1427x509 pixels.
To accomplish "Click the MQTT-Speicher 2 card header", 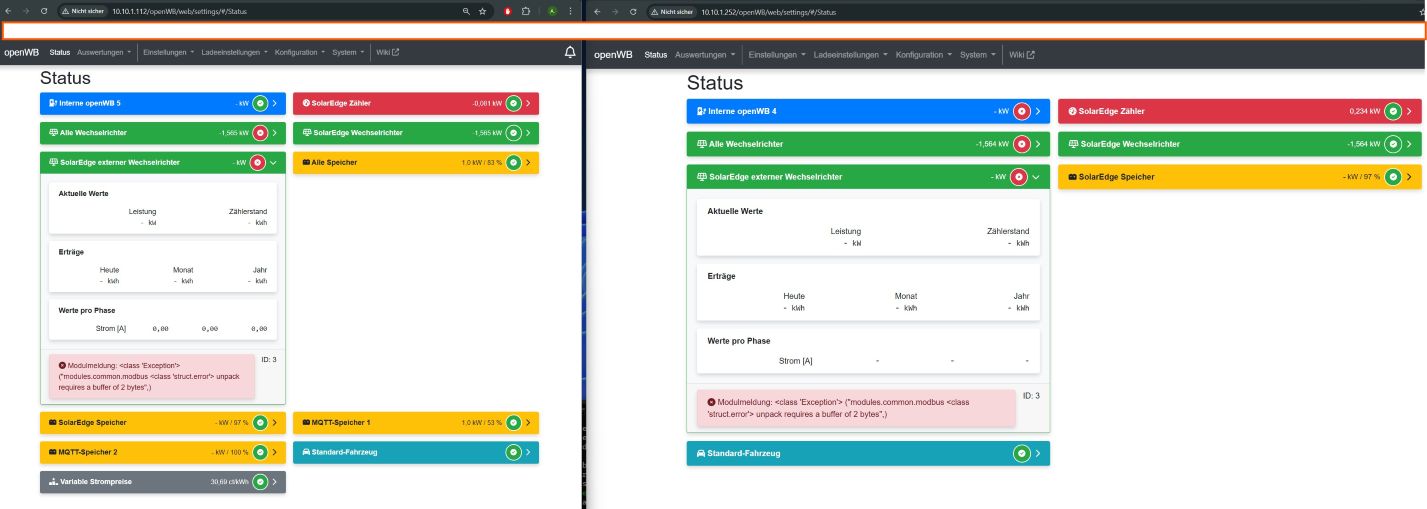I will [x=163, y=452].
